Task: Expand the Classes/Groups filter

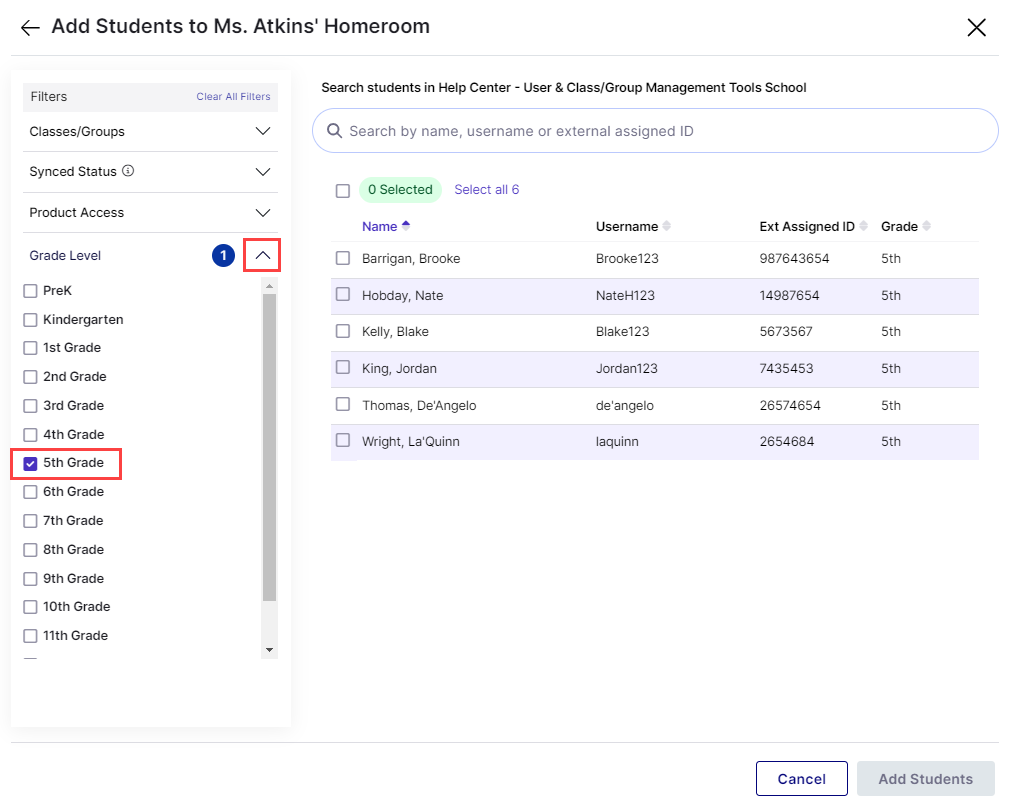Action: (x=263, y=131)
